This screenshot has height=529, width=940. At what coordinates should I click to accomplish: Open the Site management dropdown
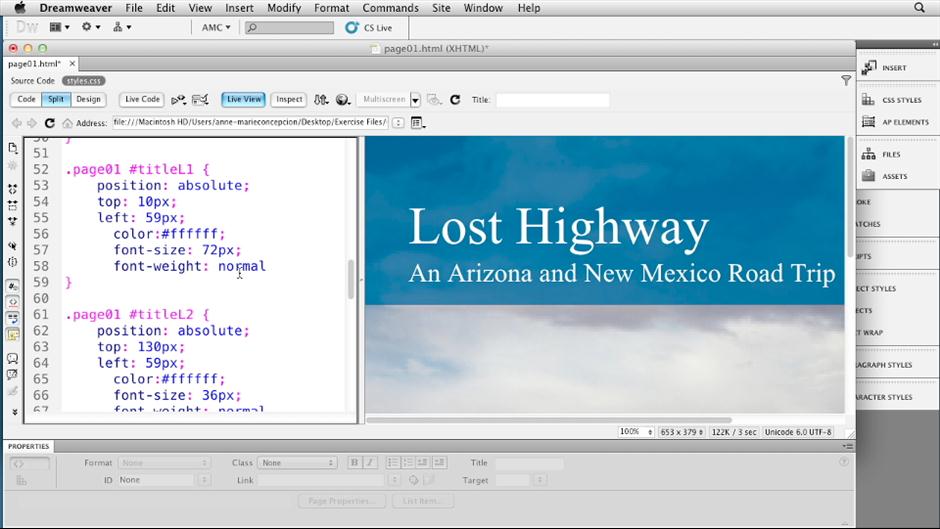[x=122, y=27]
